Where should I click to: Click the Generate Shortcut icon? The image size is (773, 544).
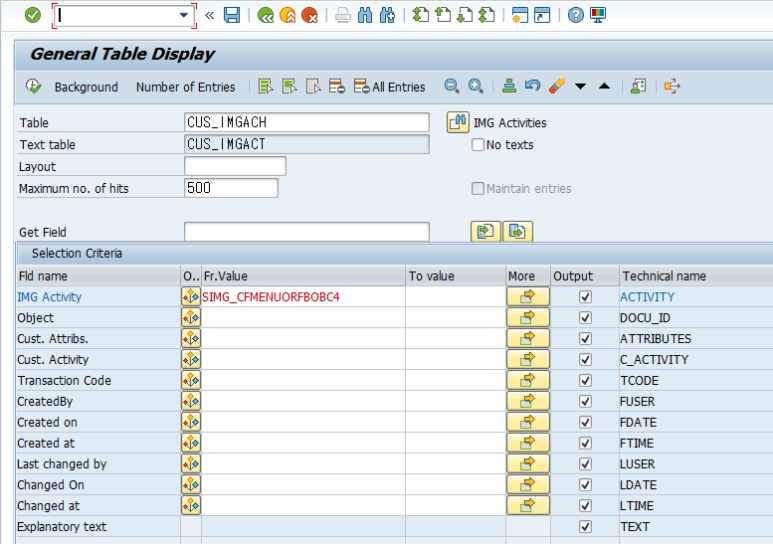point(542,15)
